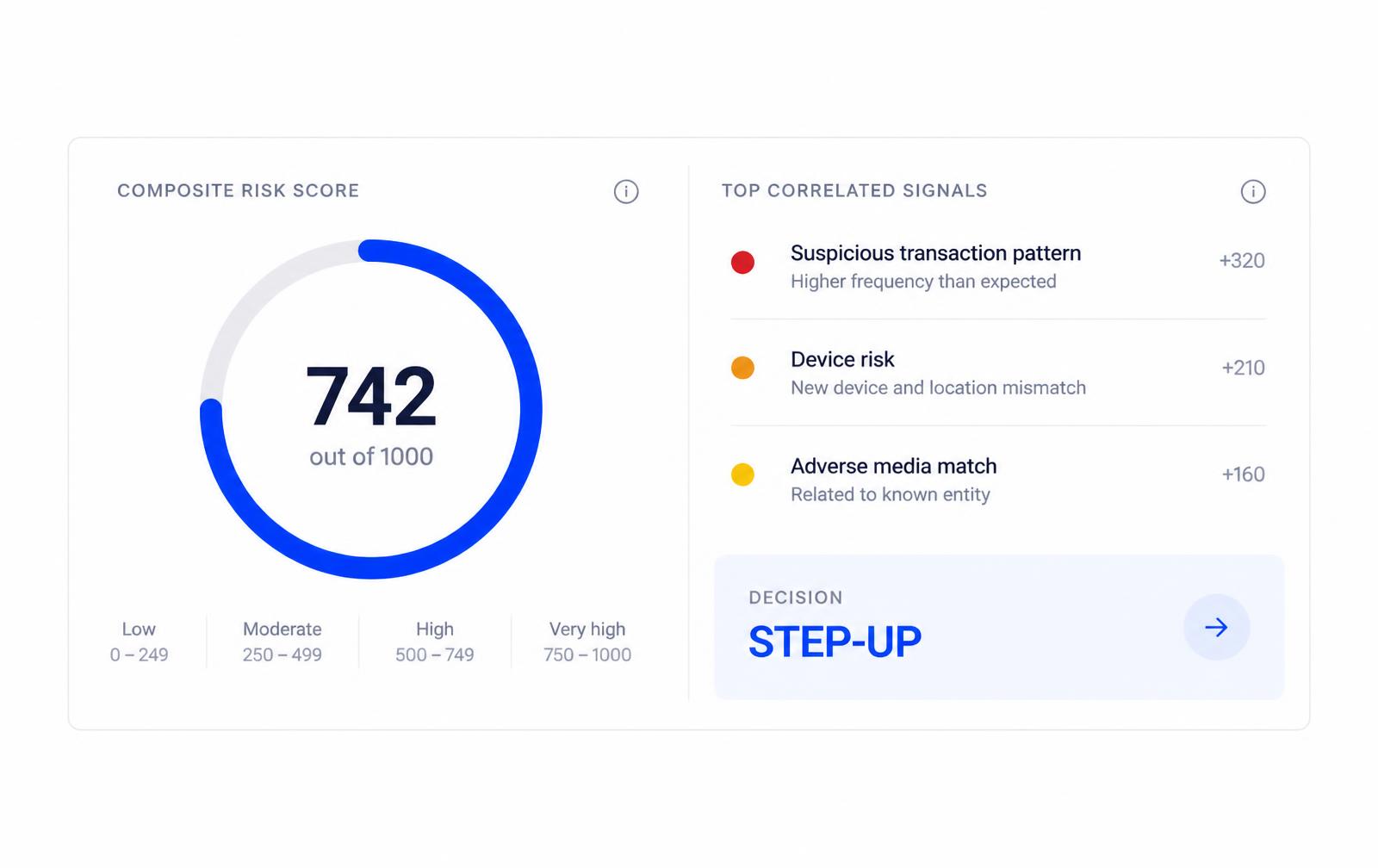The image size is (1378, 868).
Task: Select the Moderate risk band label
Action: (x=282, y=629)
